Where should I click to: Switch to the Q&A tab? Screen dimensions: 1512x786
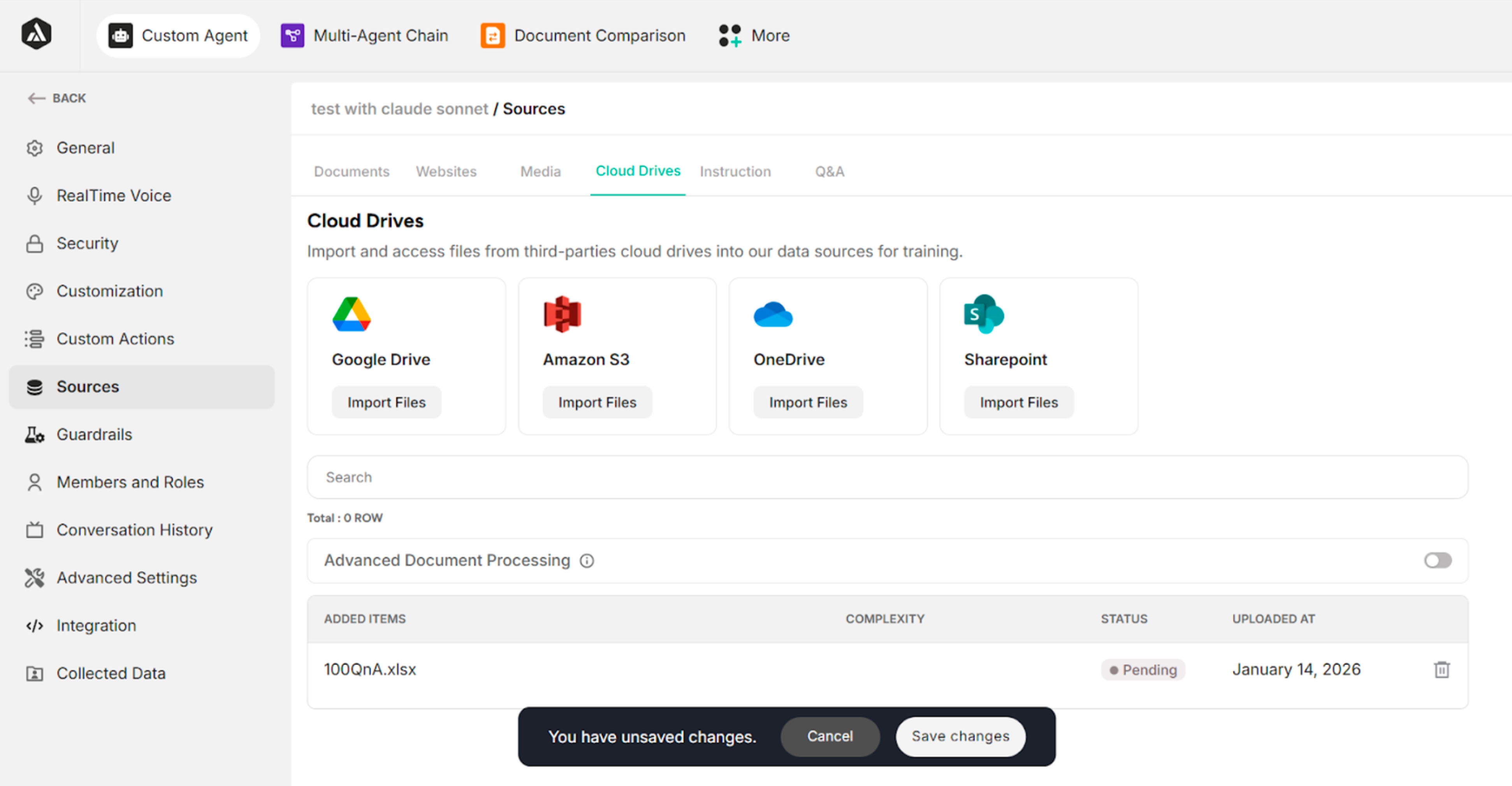coord(829,171)
